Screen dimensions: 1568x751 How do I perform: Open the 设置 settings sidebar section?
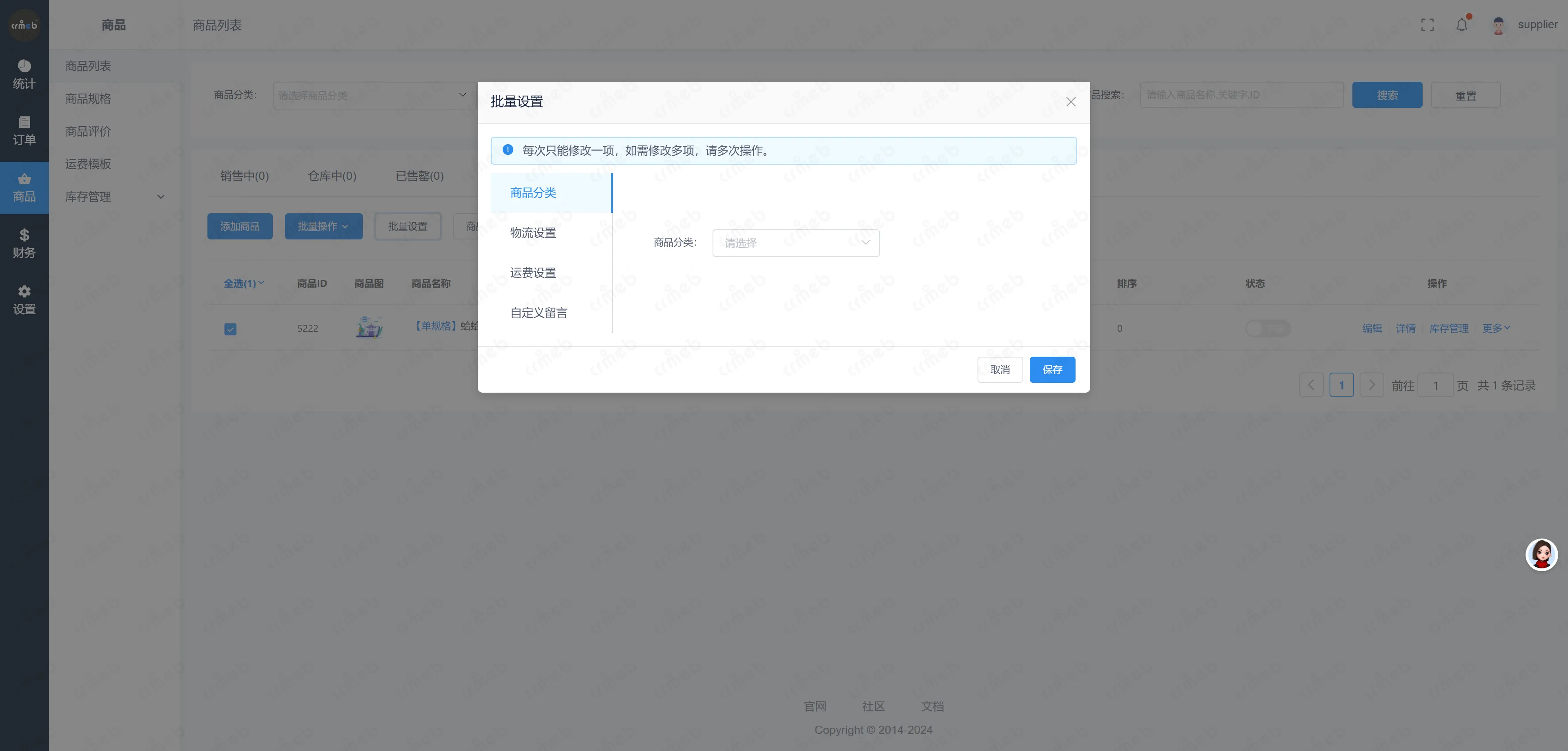tap(24, 300)
